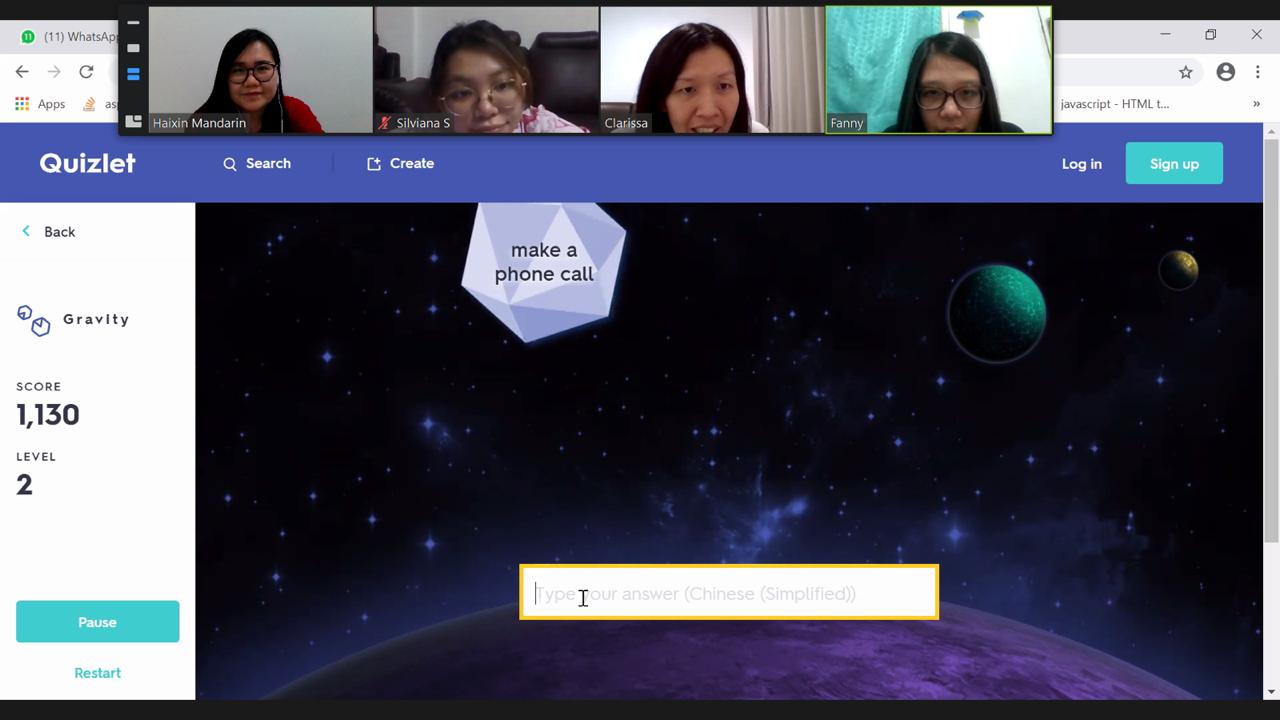This screenshot has height=720, width=1280.
Task: Open Chrome profile avatar
Action: (1226, 72)
